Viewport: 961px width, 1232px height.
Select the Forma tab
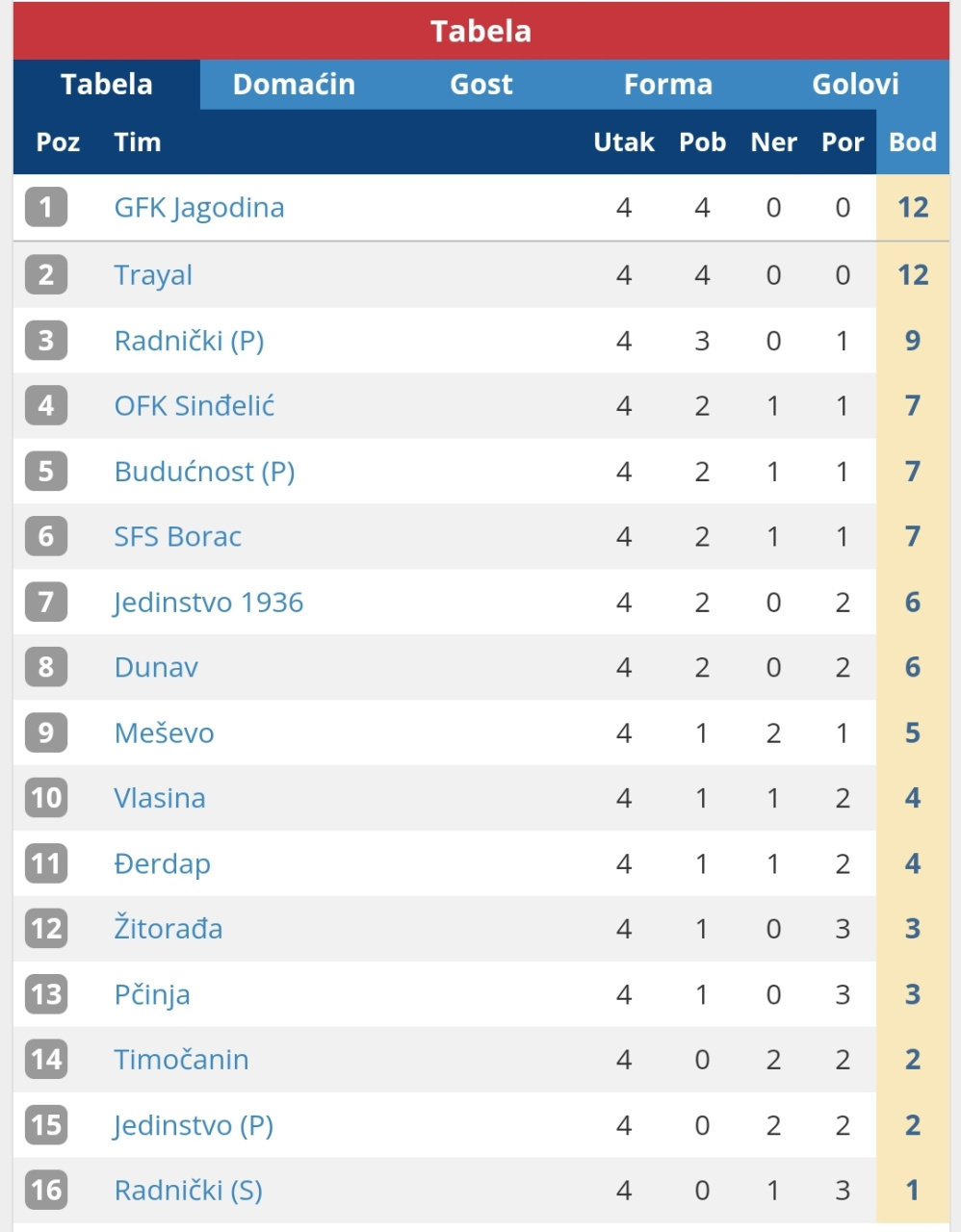click(x=667, y=85)
